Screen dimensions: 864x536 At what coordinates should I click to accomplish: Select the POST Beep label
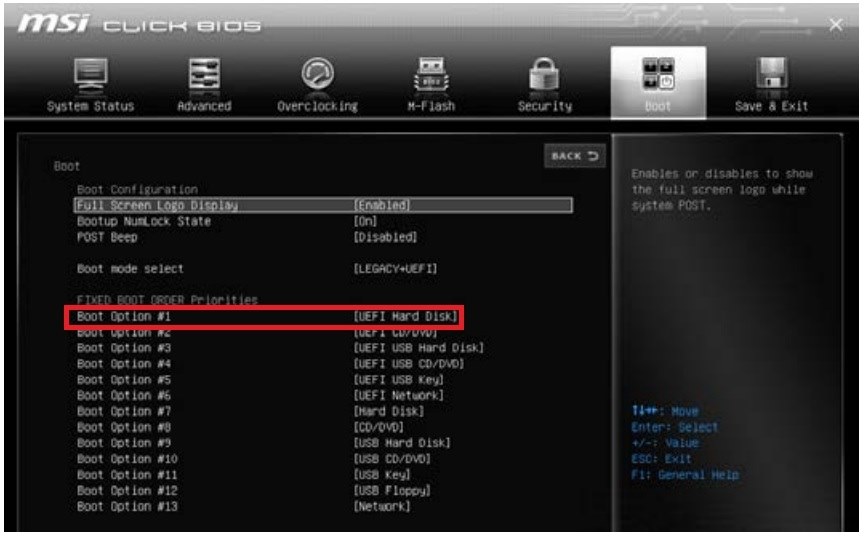click(x=107, y=237)
